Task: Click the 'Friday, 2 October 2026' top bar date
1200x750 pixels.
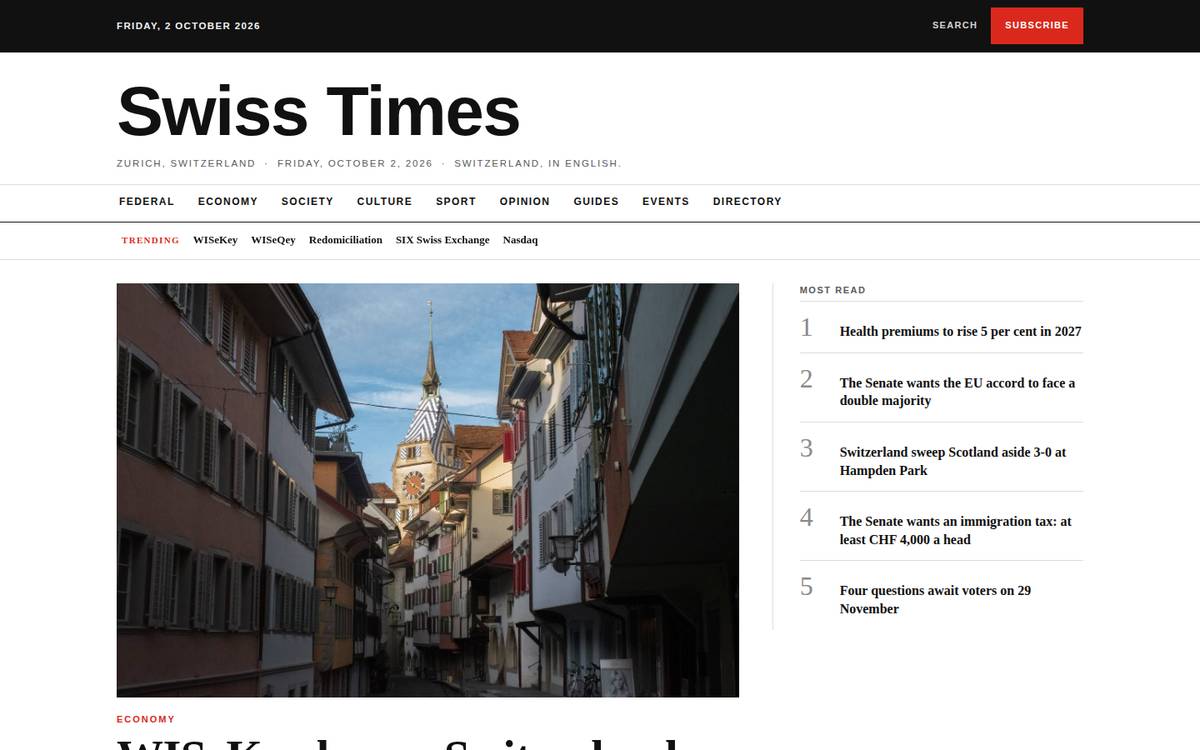Action: pos(188,26)
